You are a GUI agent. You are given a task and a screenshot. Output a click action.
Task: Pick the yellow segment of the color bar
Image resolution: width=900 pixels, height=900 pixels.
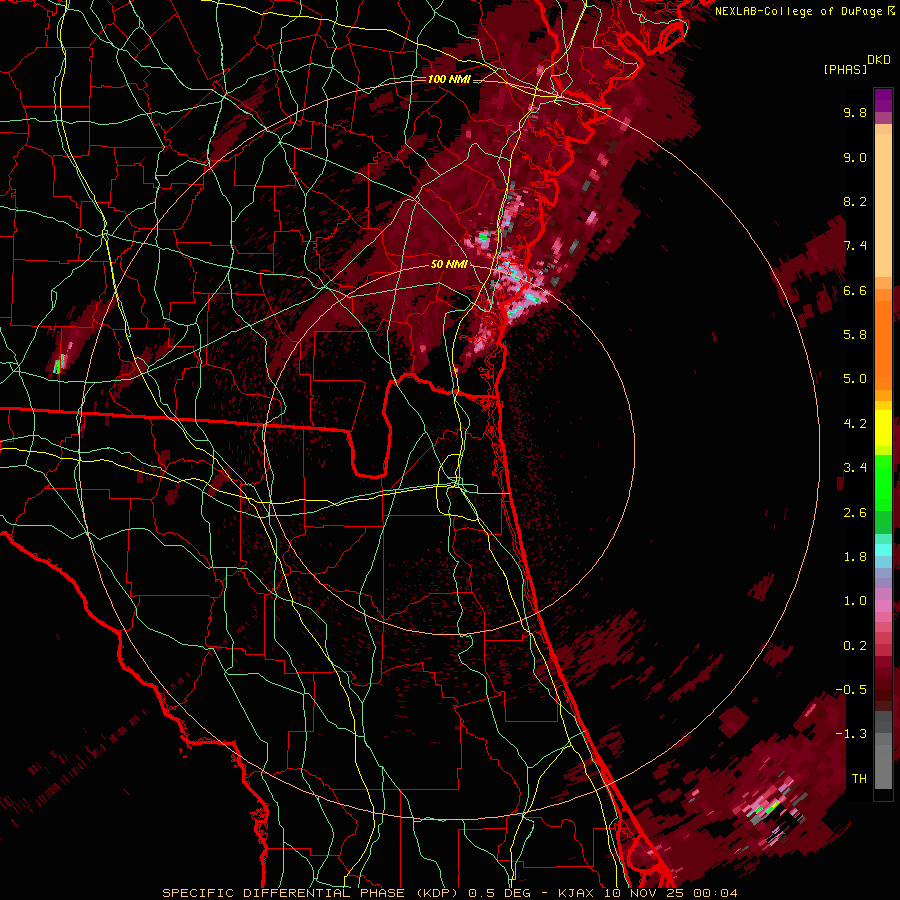pyautogui.click(x=883, y=428)
